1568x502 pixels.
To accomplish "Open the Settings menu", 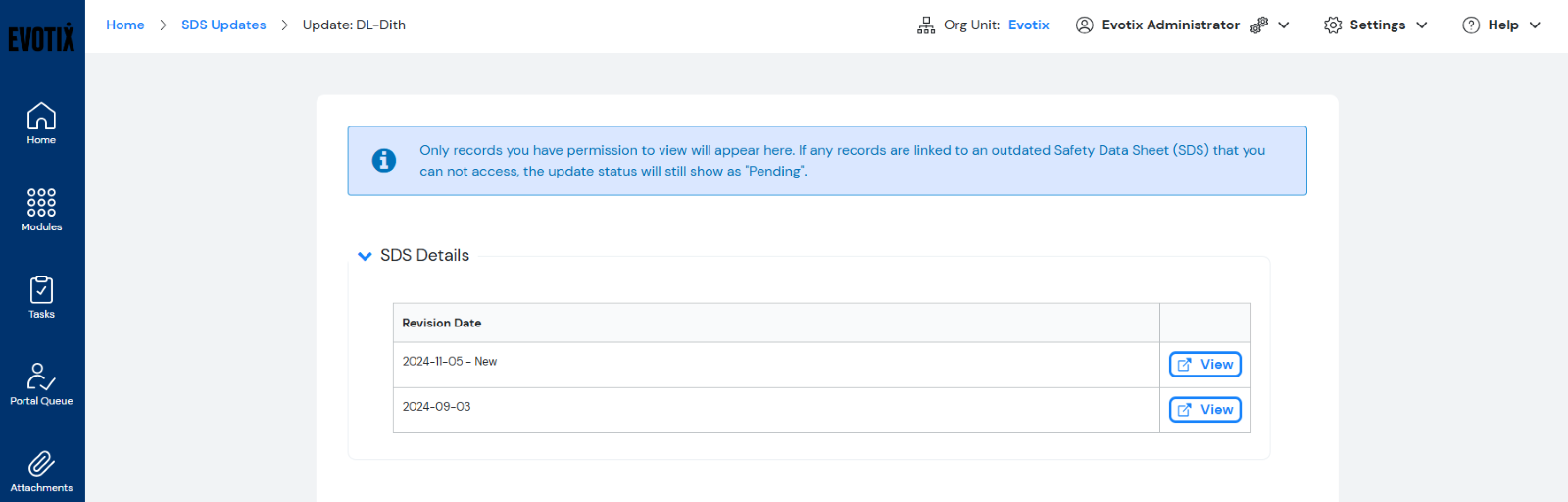I will (x=1376, y=25).
